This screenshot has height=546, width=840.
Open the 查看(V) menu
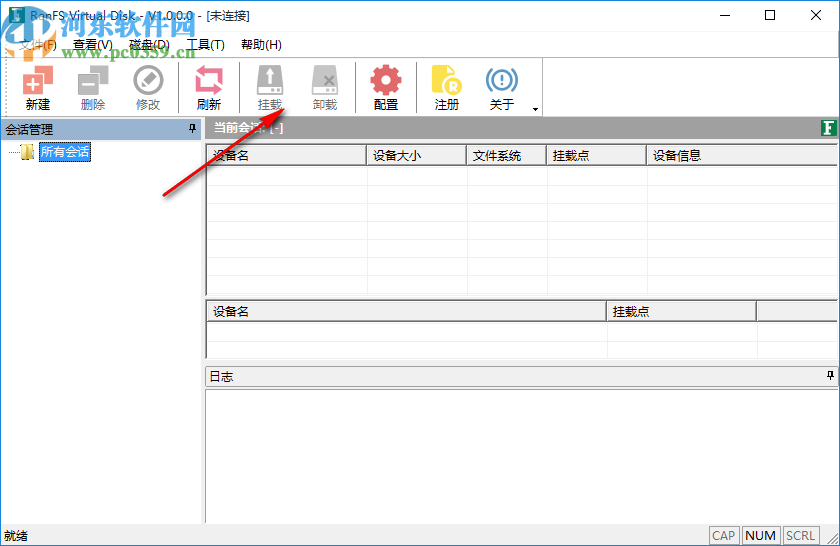click(93, 44)
